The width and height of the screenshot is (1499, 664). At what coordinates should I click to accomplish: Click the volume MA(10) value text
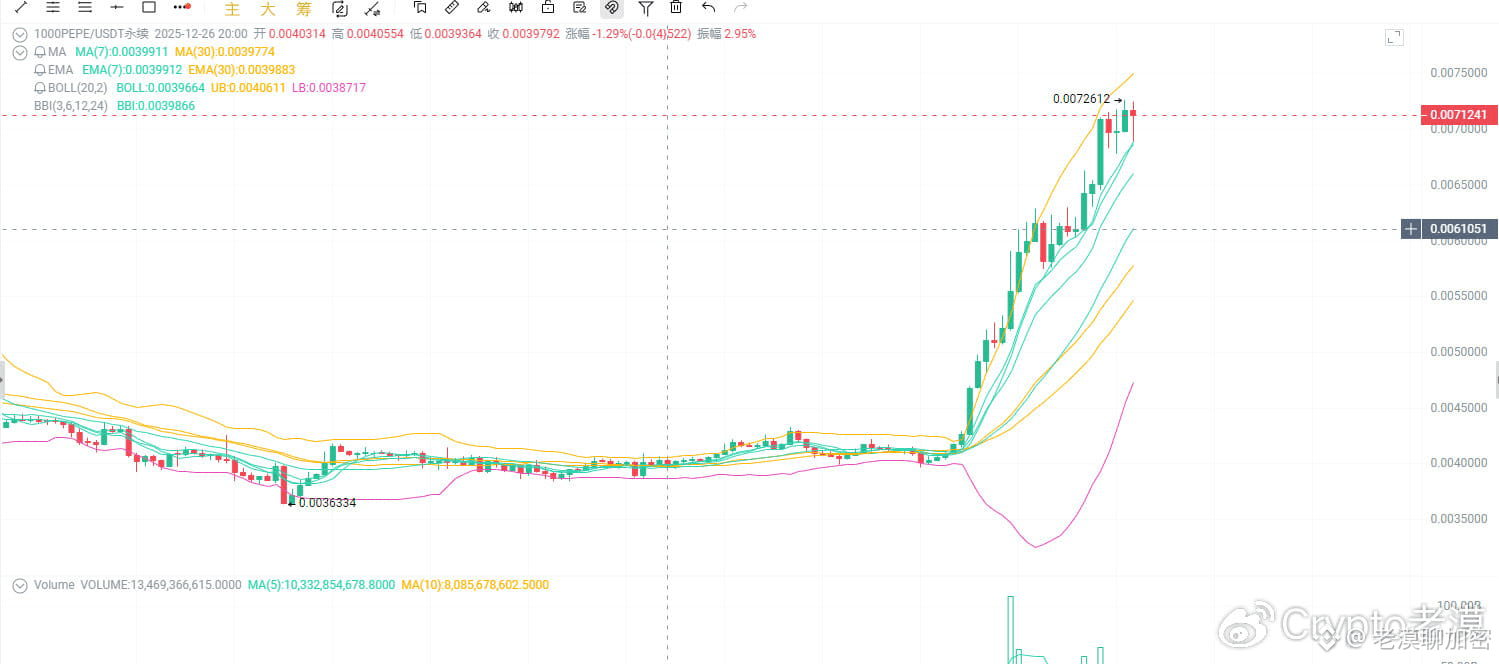click(475, 585)
